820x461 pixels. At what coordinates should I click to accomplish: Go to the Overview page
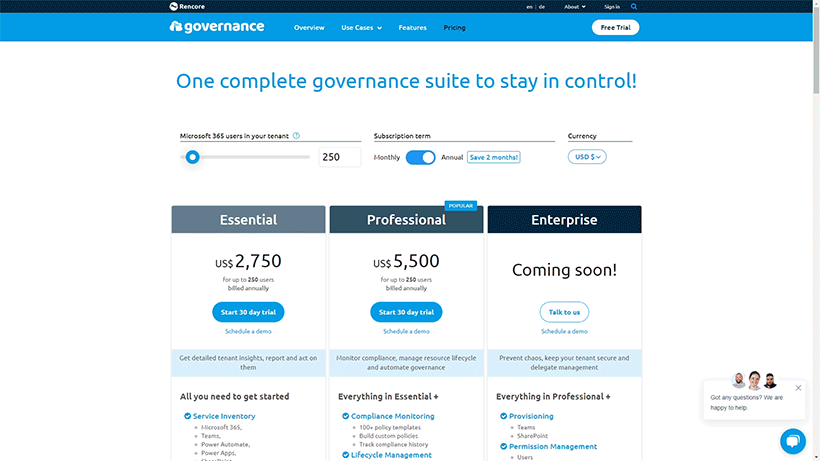(x=309, y=28)
